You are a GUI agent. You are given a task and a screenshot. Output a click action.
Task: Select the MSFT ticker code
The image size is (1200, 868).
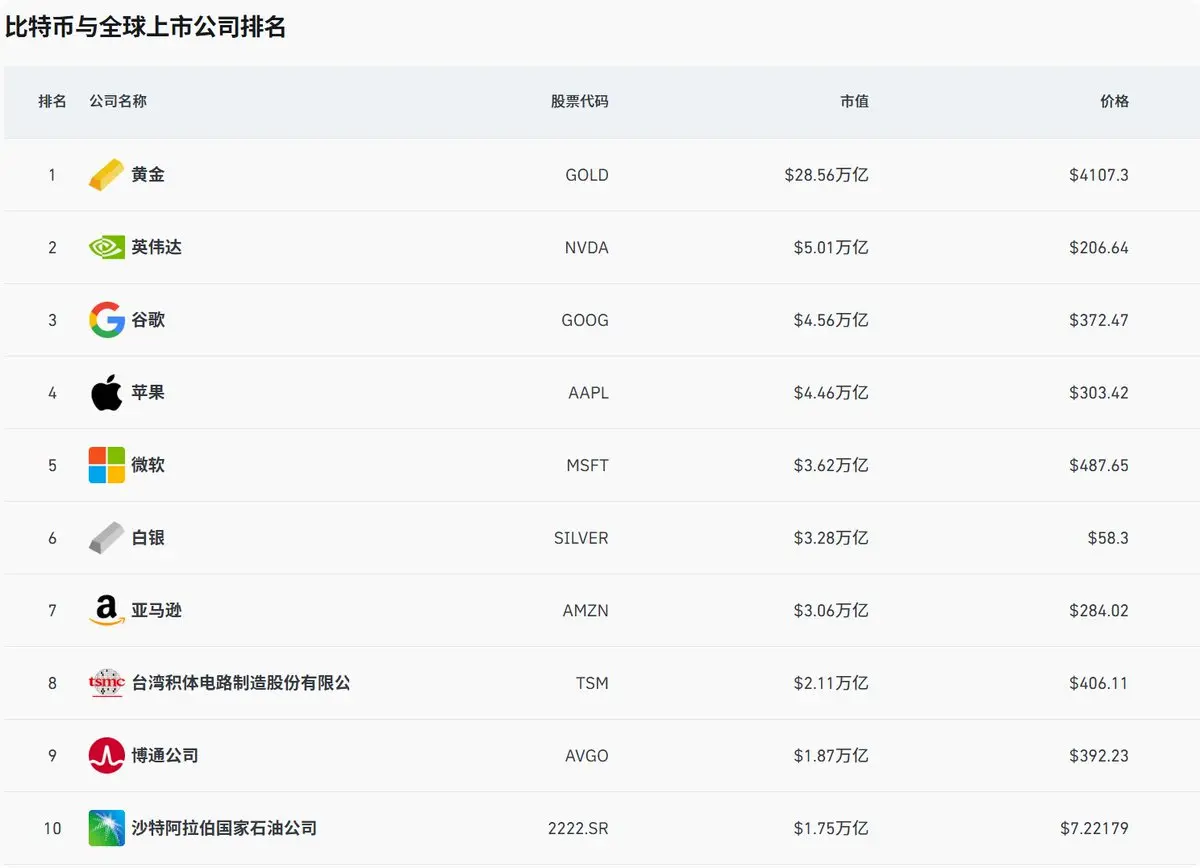587,465
